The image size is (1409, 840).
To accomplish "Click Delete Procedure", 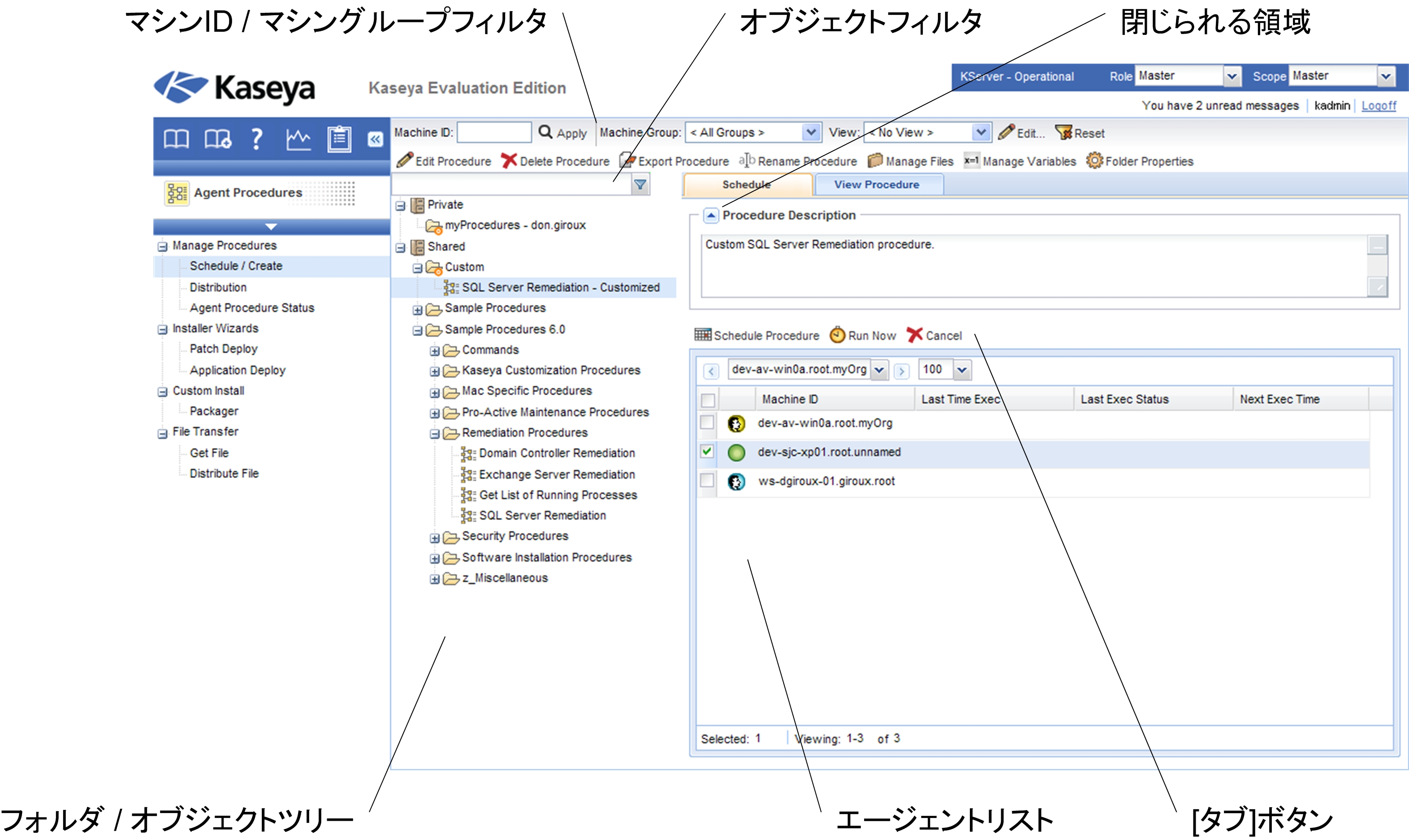I will click(555, 161).
